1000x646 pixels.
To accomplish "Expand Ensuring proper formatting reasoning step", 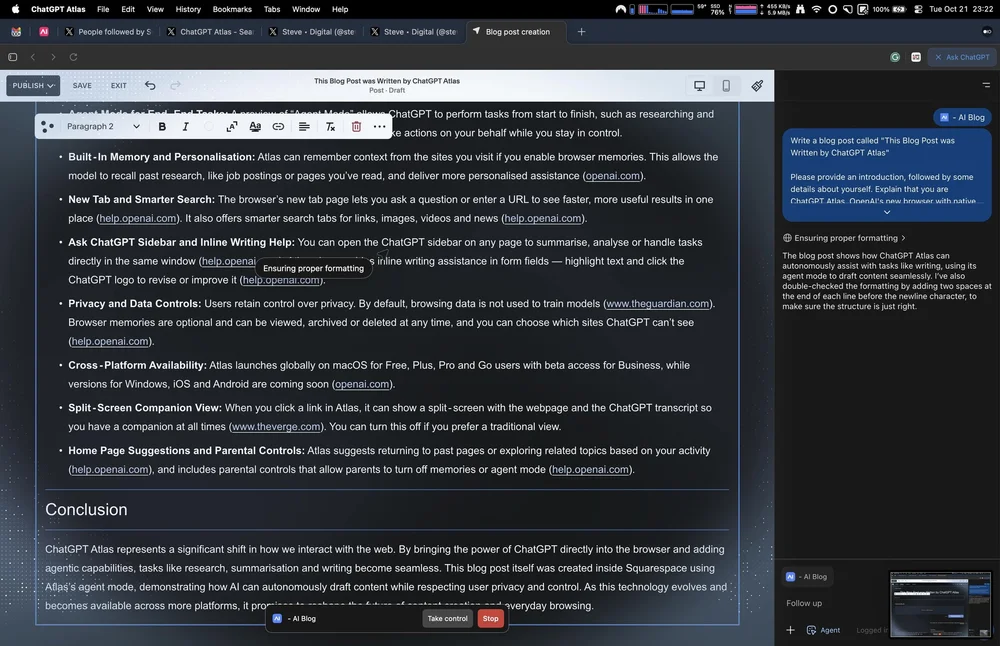I will 844,238.
